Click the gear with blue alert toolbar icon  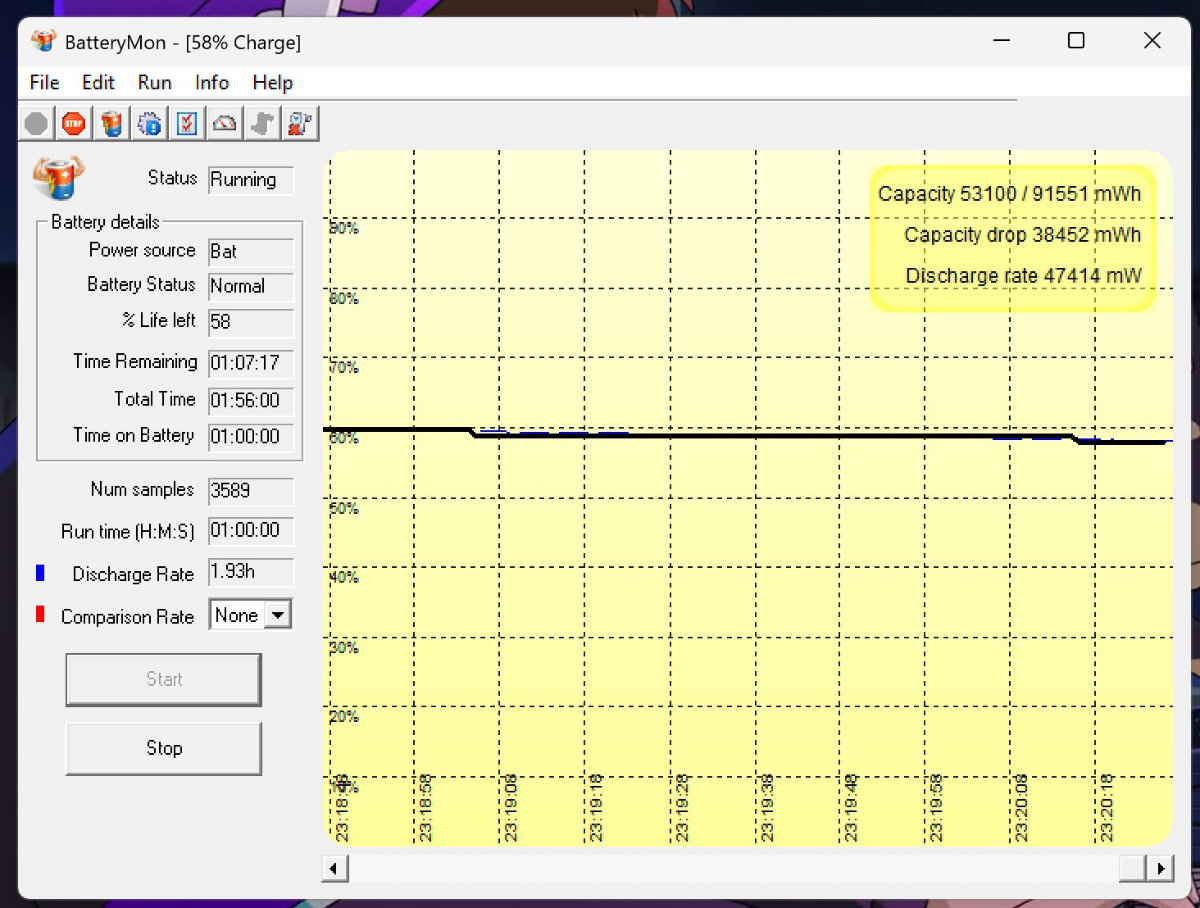(x=150, y=124)
